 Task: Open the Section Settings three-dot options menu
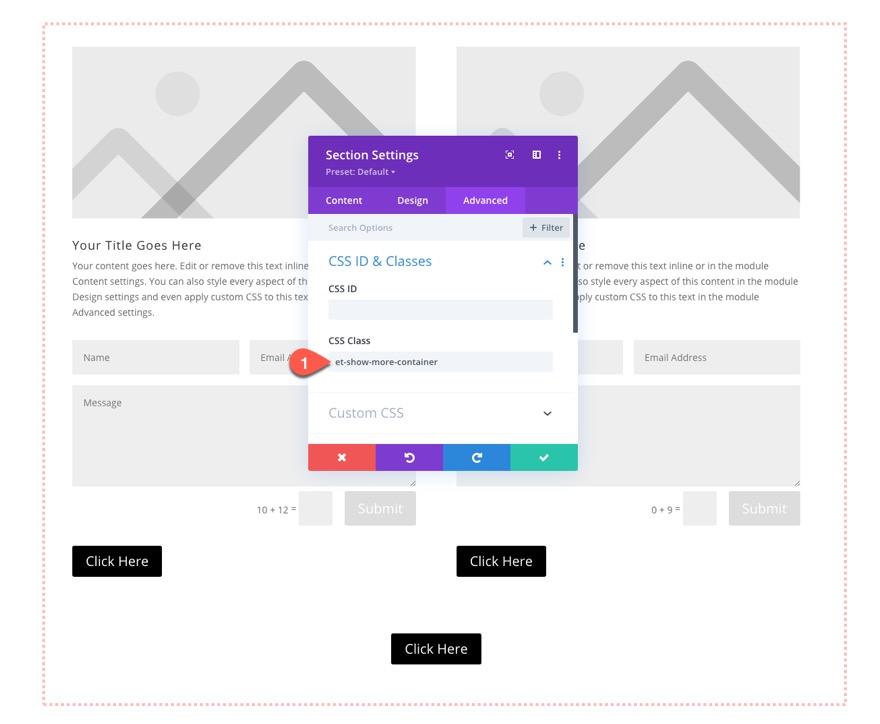pyautogui.click(x=559, y=155)
